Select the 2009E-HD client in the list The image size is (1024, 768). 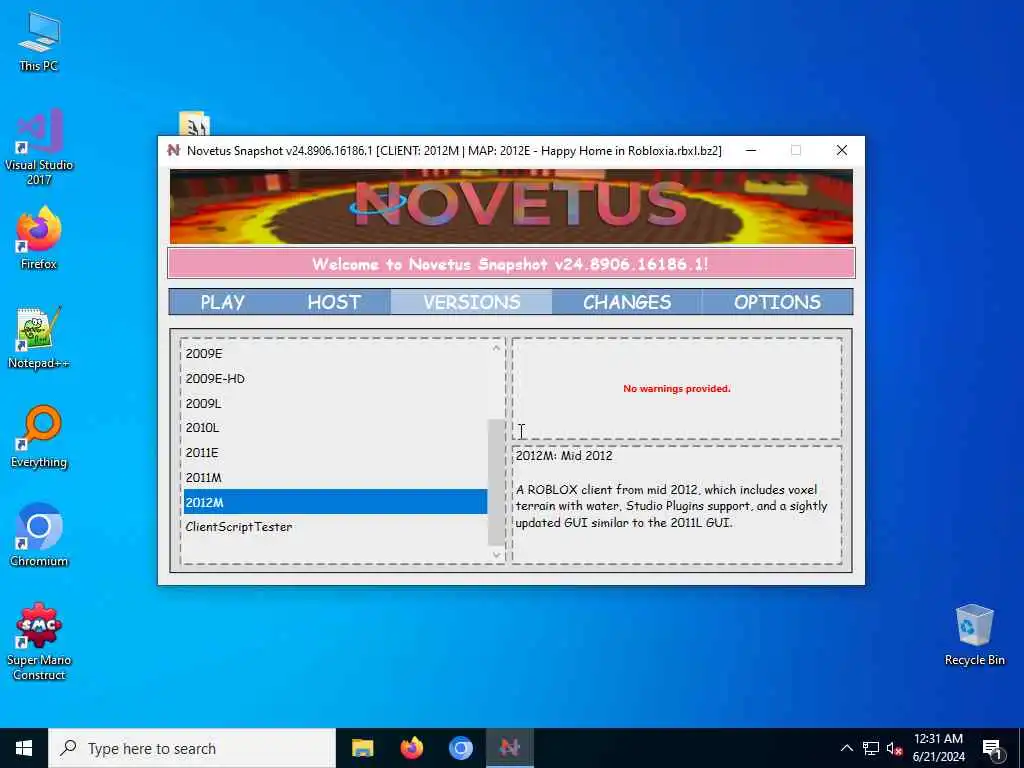pyautogui.click(x=335, y=378)
